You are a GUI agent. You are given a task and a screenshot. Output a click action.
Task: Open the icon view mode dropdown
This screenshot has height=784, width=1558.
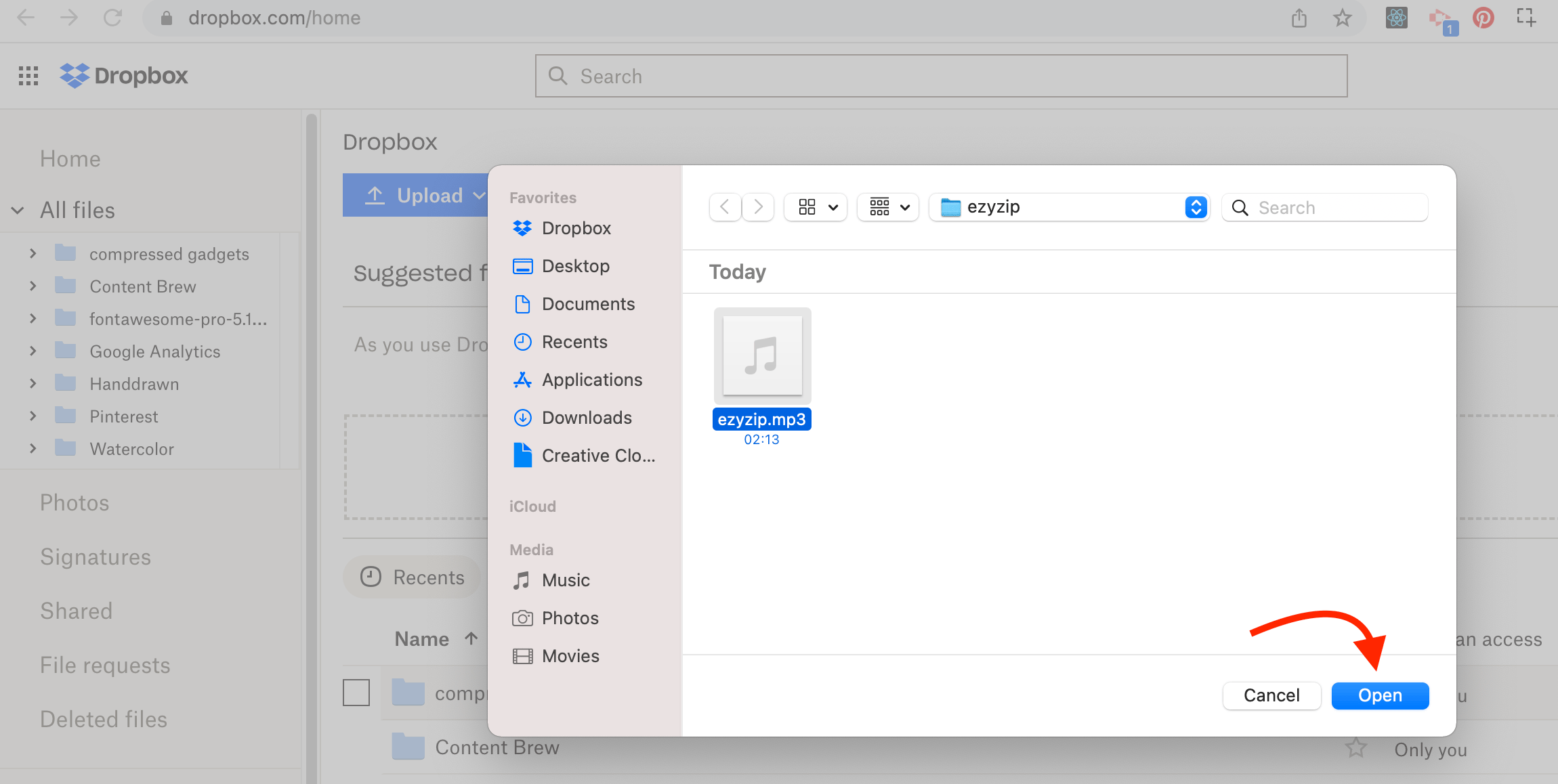pos(816,207)
